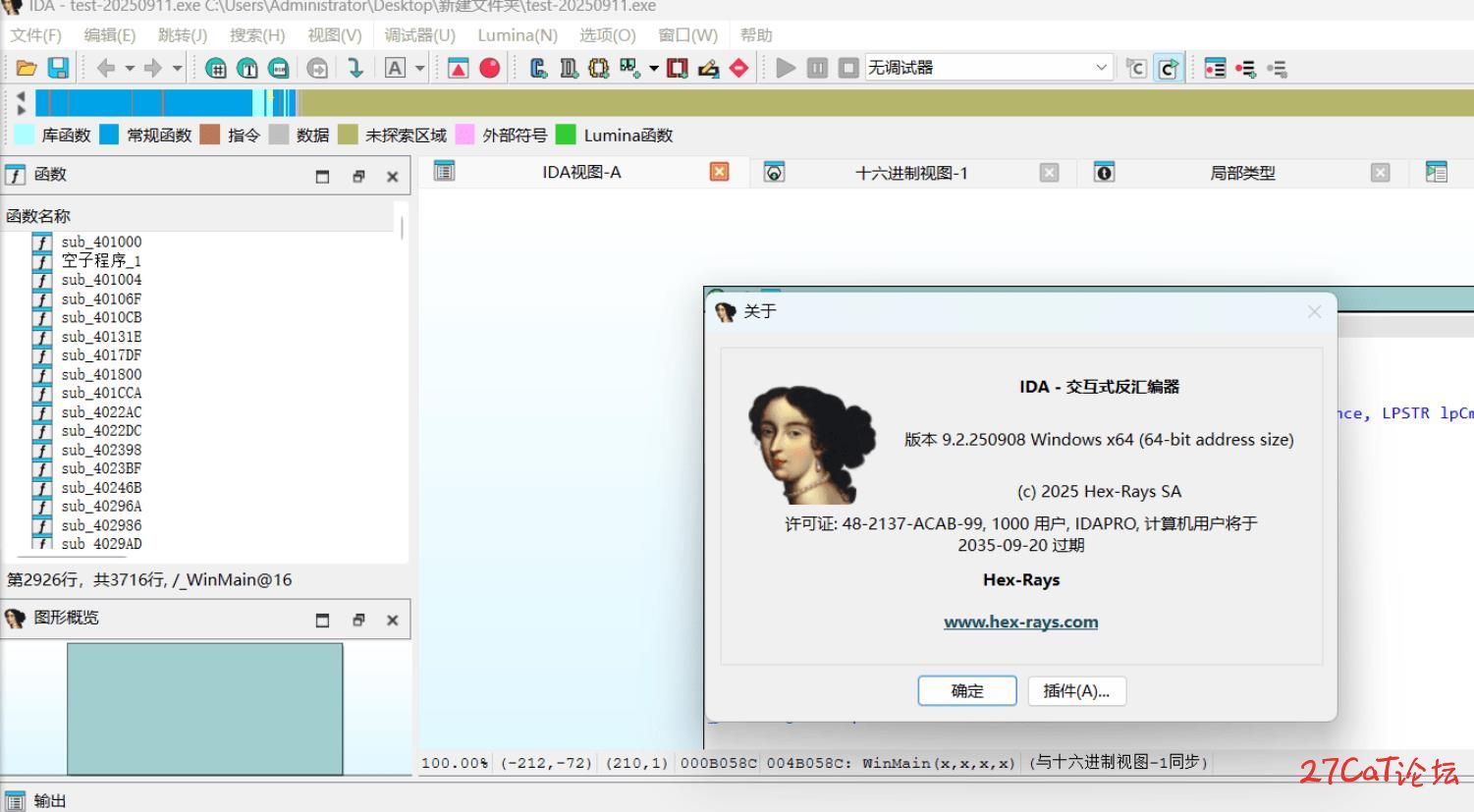Viewport: 1474px width, 812px height.
Task: Click the jump to address arrow icon
Action: 355,68
